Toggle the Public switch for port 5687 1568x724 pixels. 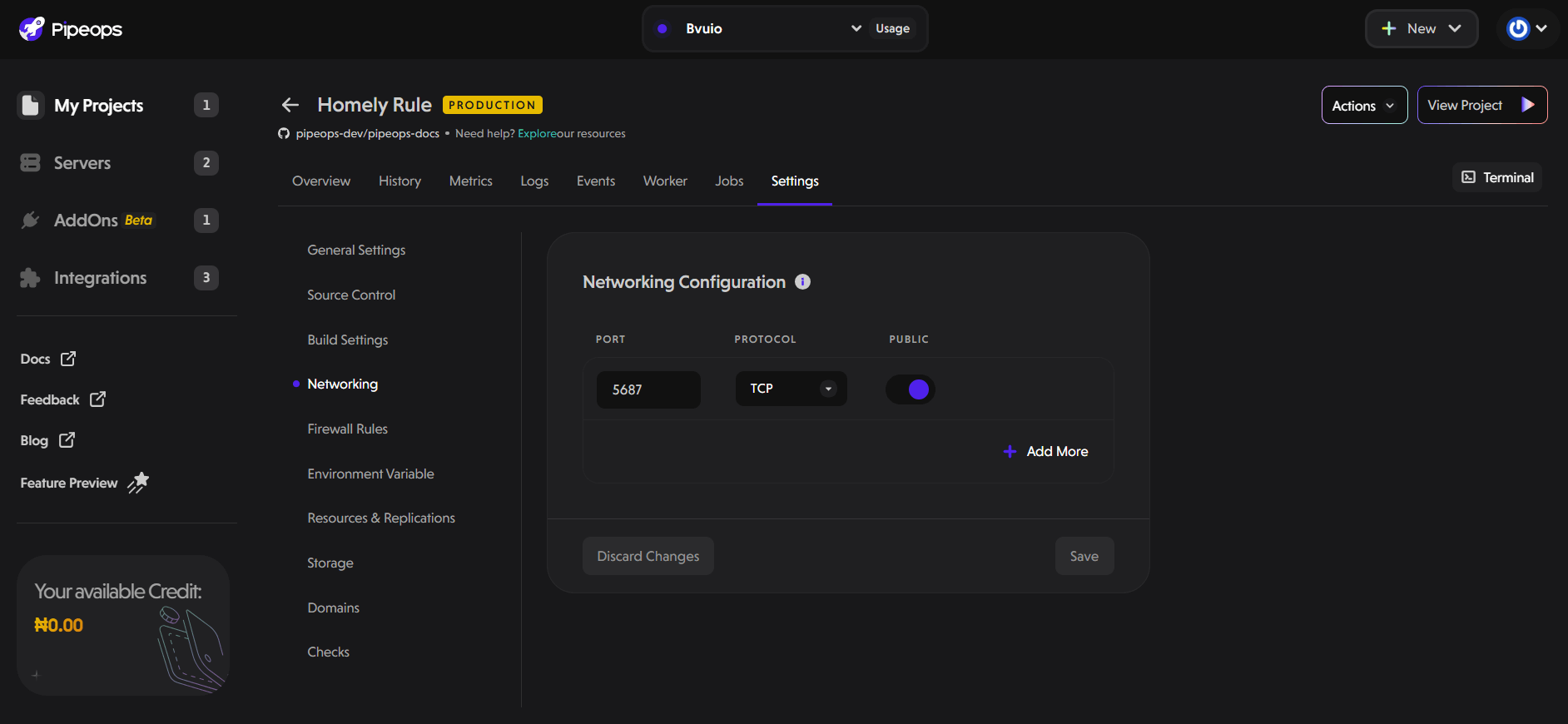click(911, 389)
